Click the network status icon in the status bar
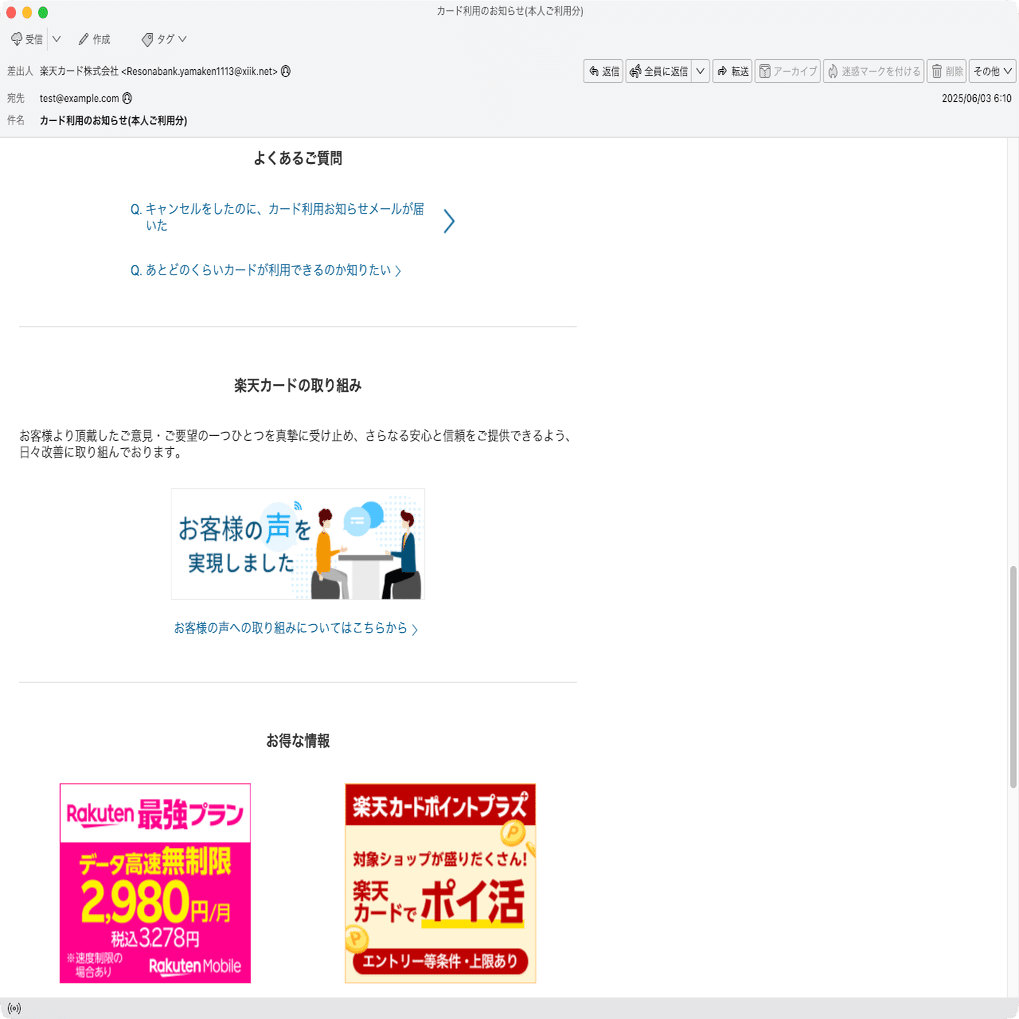The image size is (1019, 1019). [12, 1008]
